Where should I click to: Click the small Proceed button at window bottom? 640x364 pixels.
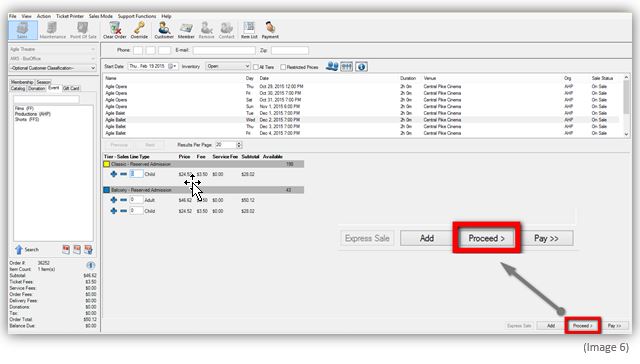click(x=582, y=326)
